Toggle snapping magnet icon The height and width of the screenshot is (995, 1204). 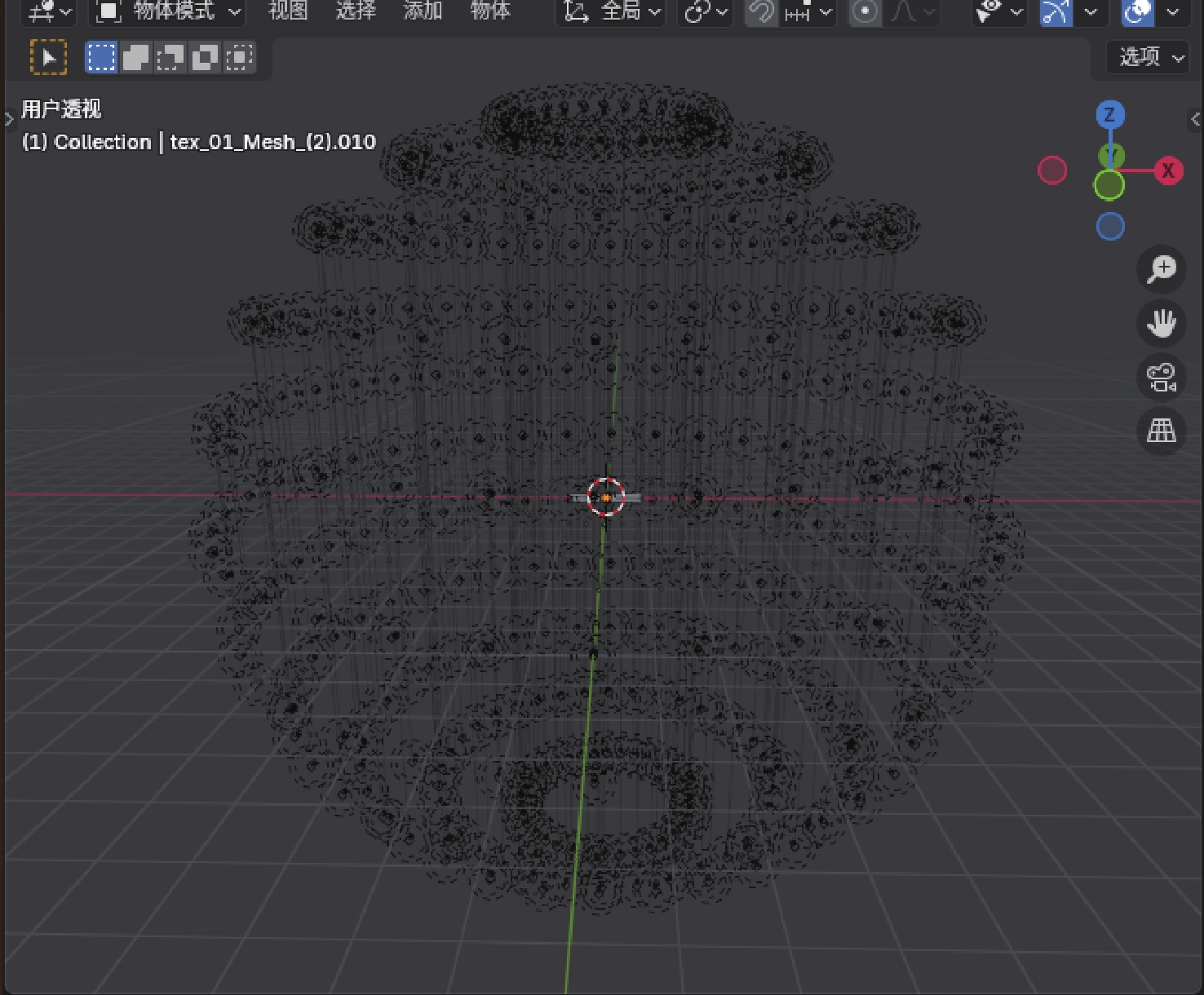pyautogui.click(x=762, y=11)
